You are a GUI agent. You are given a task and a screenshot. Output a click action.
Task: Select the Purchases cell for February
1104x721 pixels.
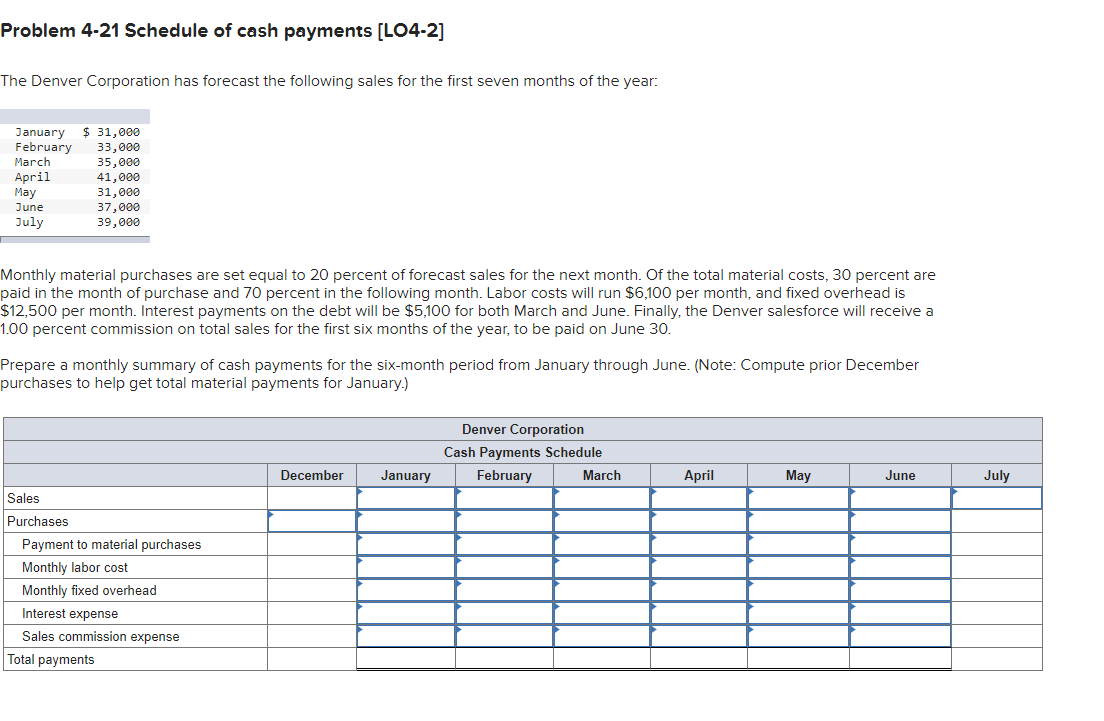pos(504,521)
